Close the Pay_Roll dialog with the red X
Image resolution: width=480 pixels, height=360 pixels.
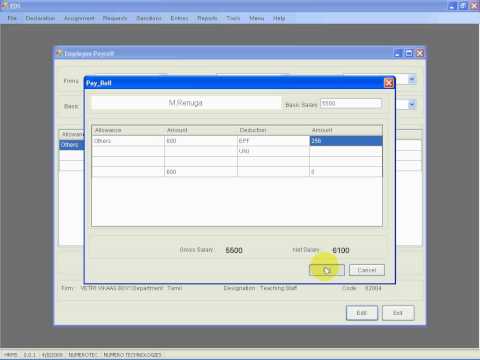point(389,83)
